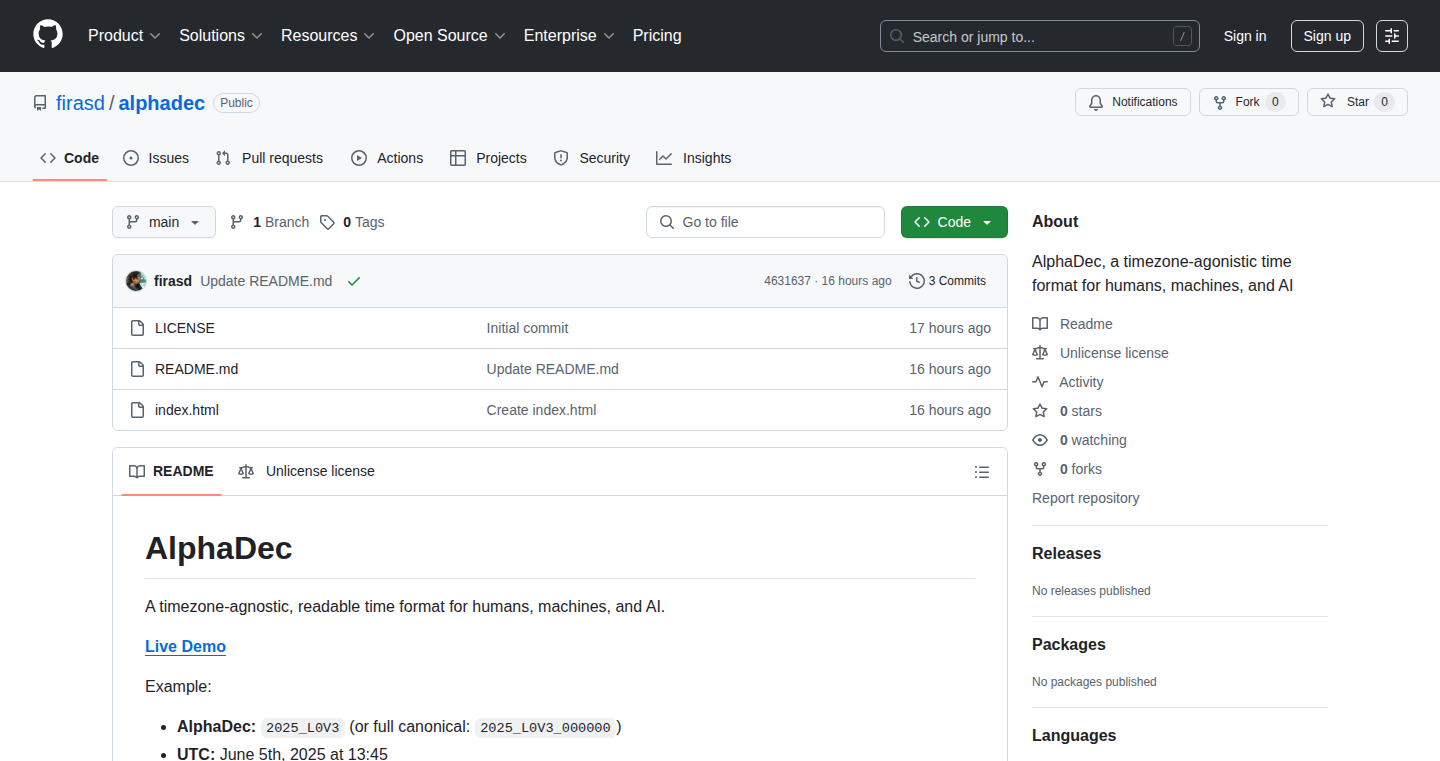Open the green Code dropdown button
This screenshot has height=761, width=1440.
(x=954, y=222)
